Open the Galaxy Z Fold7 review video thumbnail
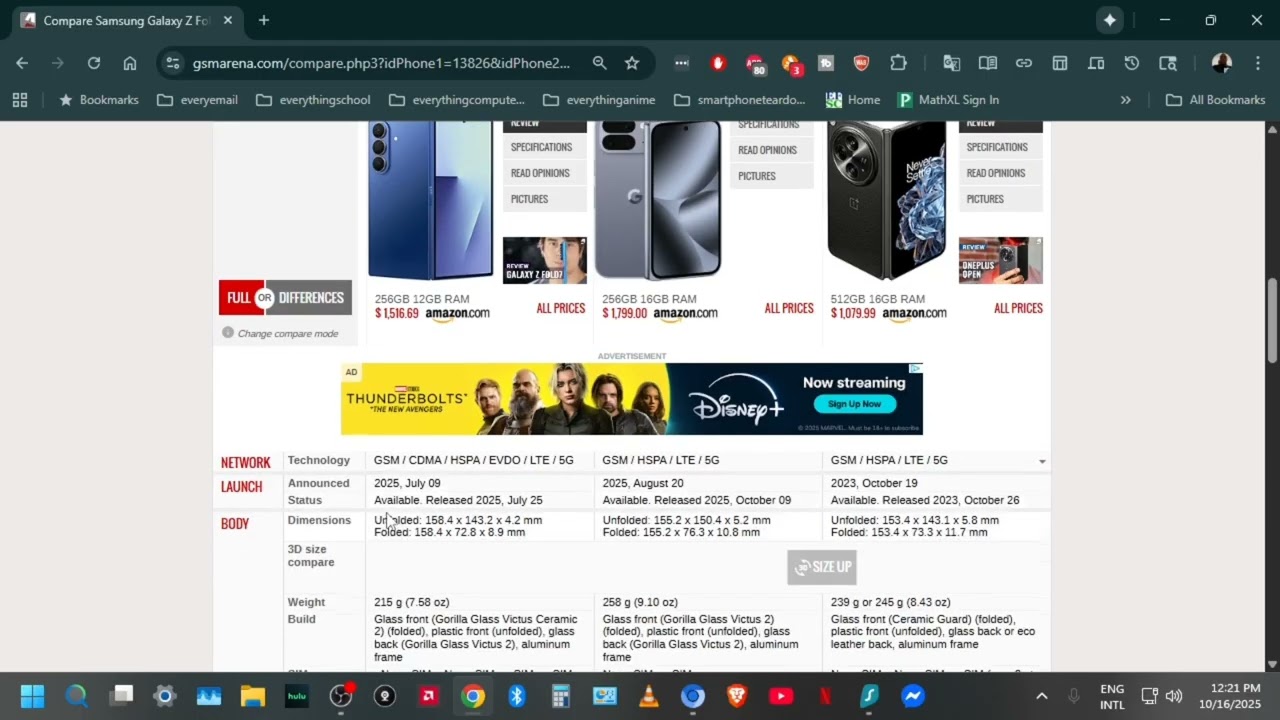This screenshot has width=1280, height=720. (545, 260)
